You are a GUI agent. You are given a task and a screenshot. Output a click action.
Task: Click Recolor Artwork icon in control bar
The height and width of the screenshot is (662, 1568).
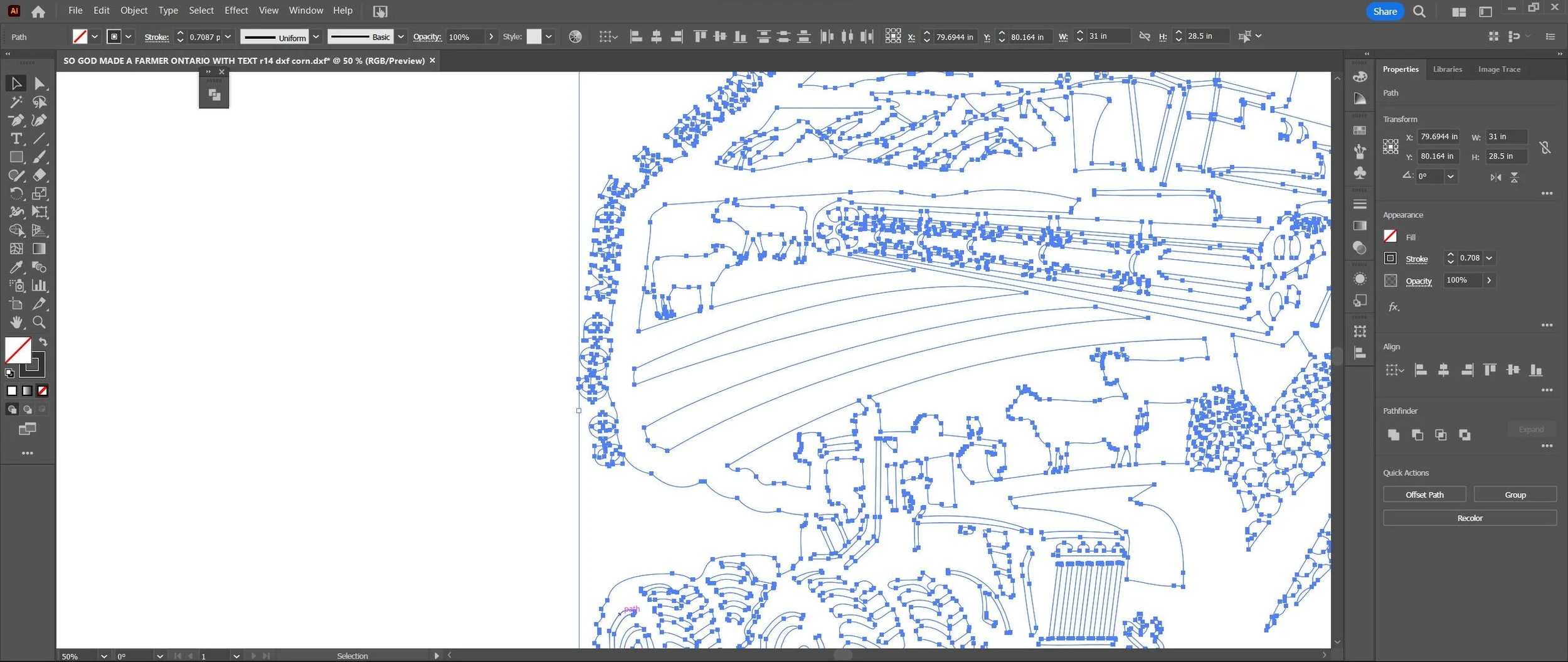point(575,36)
